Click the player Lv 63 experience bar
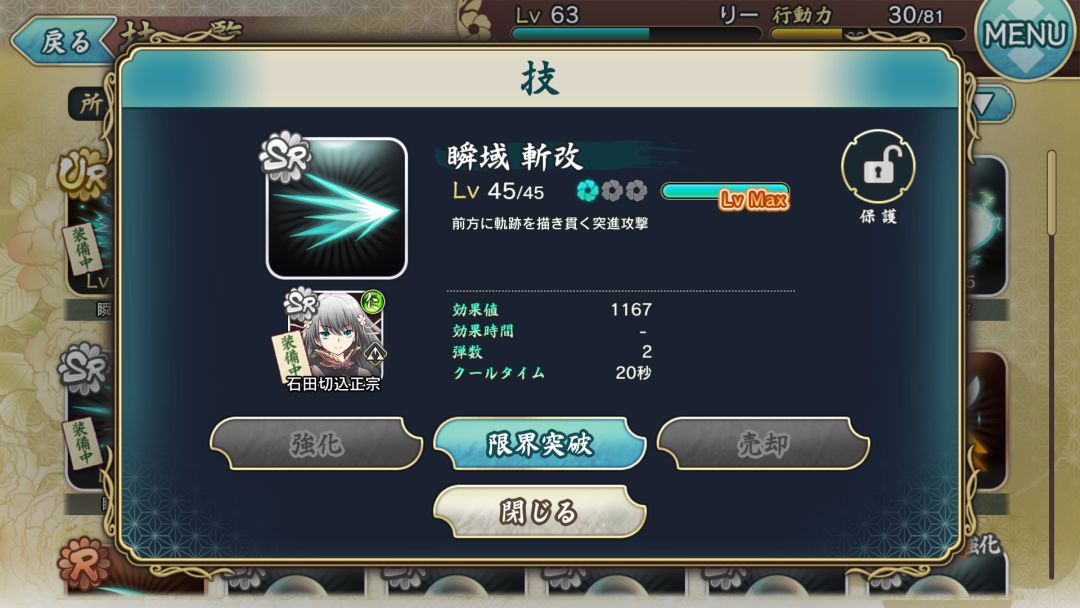 [637, 34]
